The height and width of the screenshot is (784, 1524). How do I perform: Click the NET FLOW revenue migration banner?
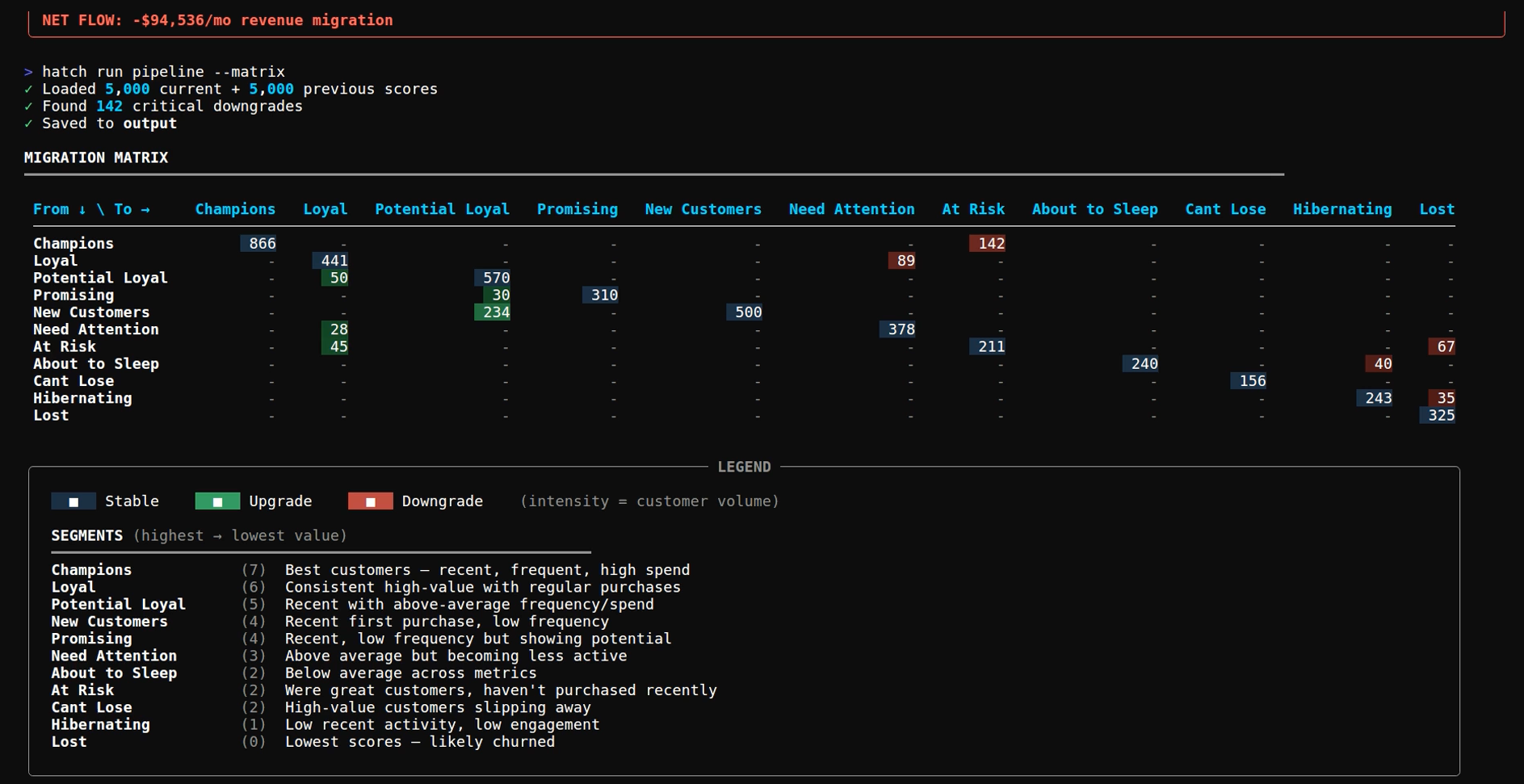point(217,20)
